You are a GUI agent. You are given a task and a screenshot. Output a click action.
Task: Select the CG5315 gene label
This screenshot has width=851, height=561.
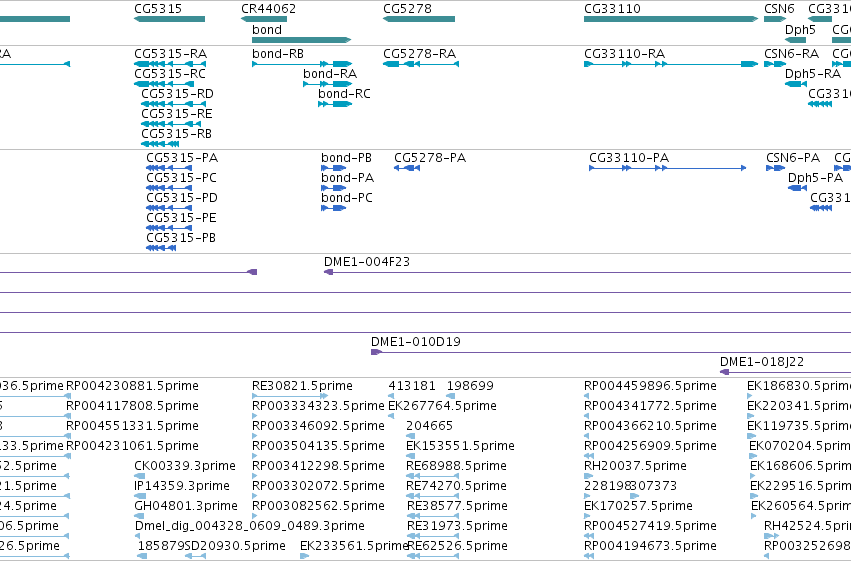(x=158, y=9)
